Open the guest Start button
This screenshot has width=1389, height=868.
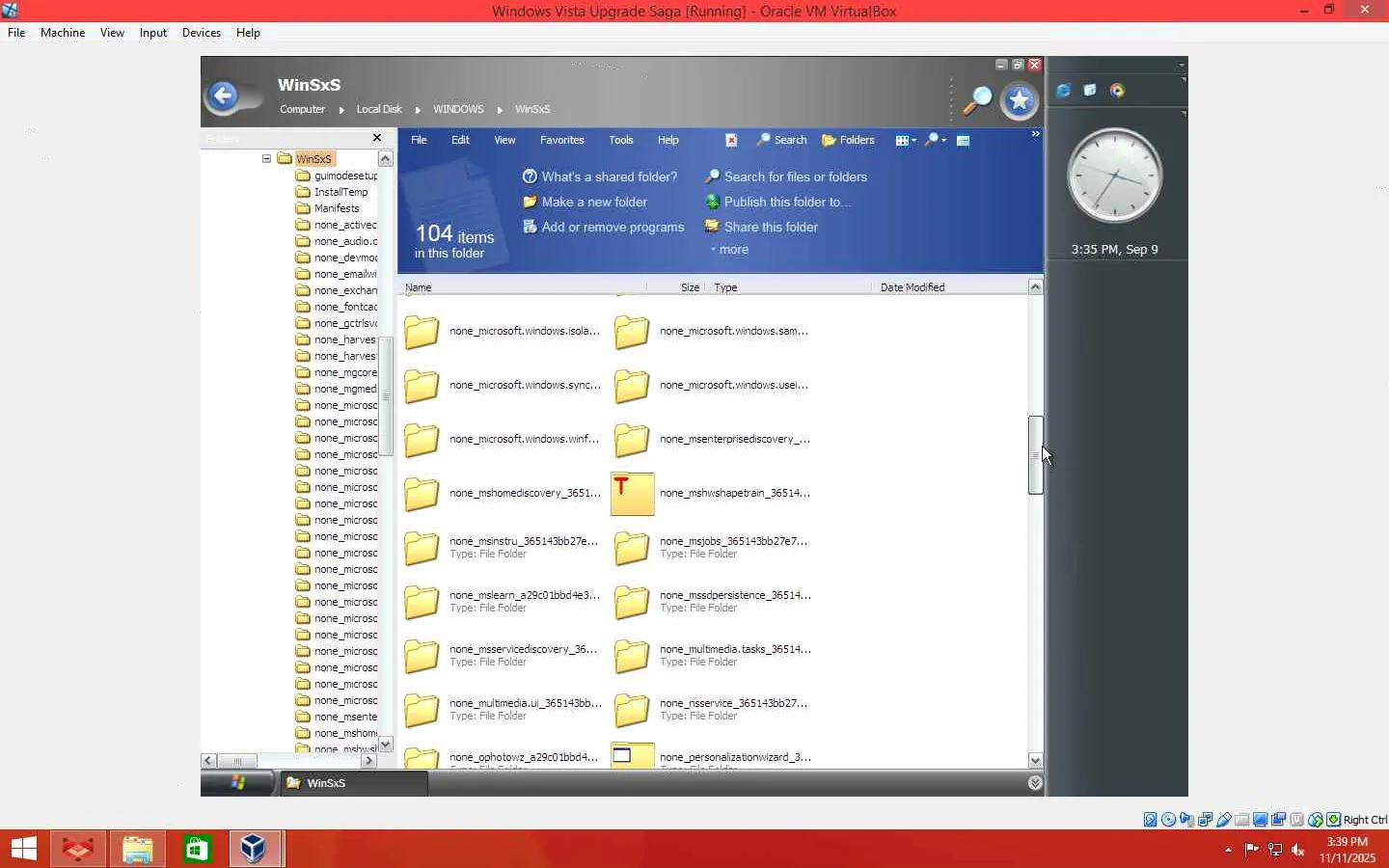pyautogui.click(x=237, y=782)
